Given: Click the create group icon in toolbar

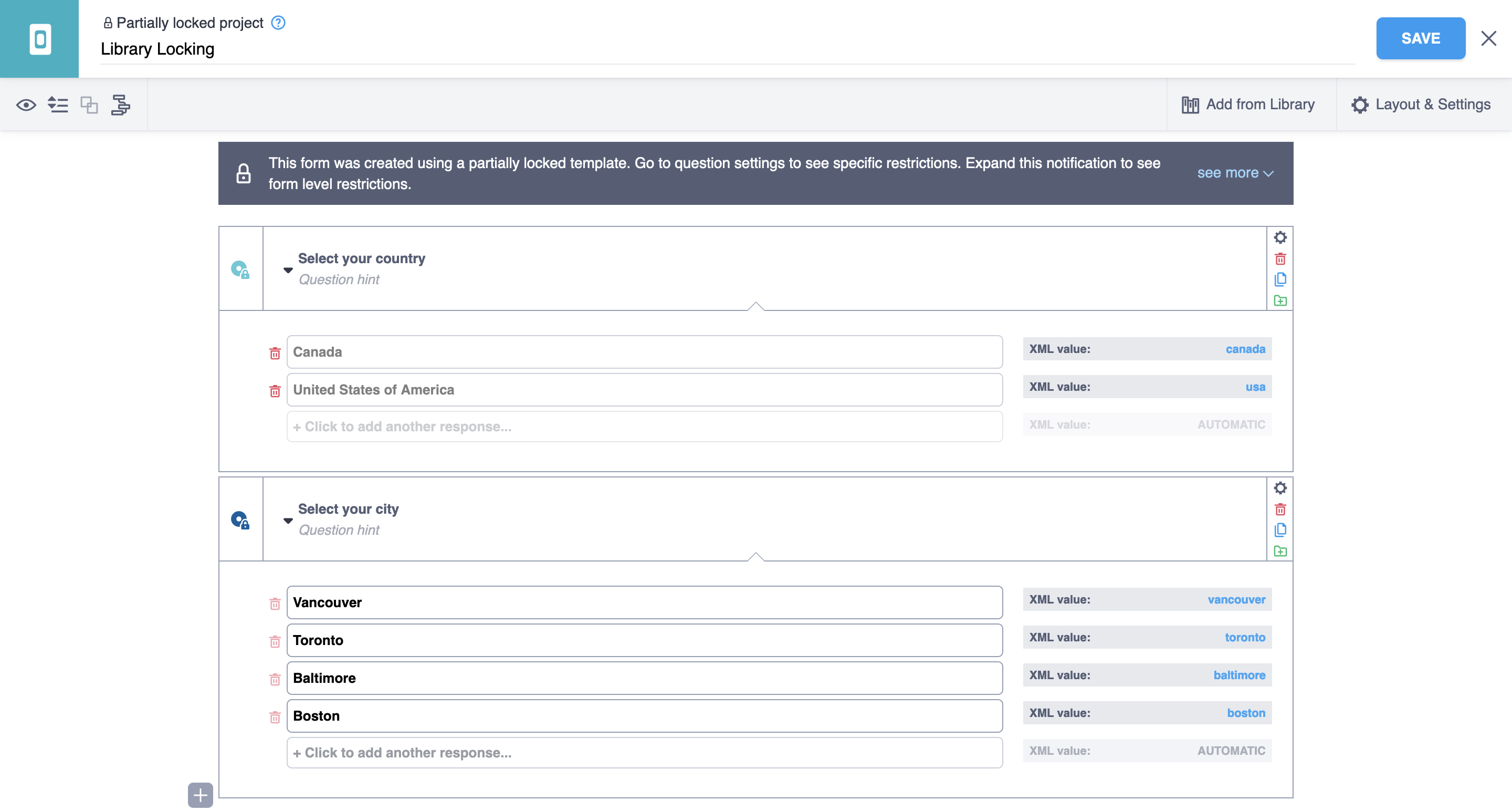Looking at the screenshot, I should [x=89, y=105].
